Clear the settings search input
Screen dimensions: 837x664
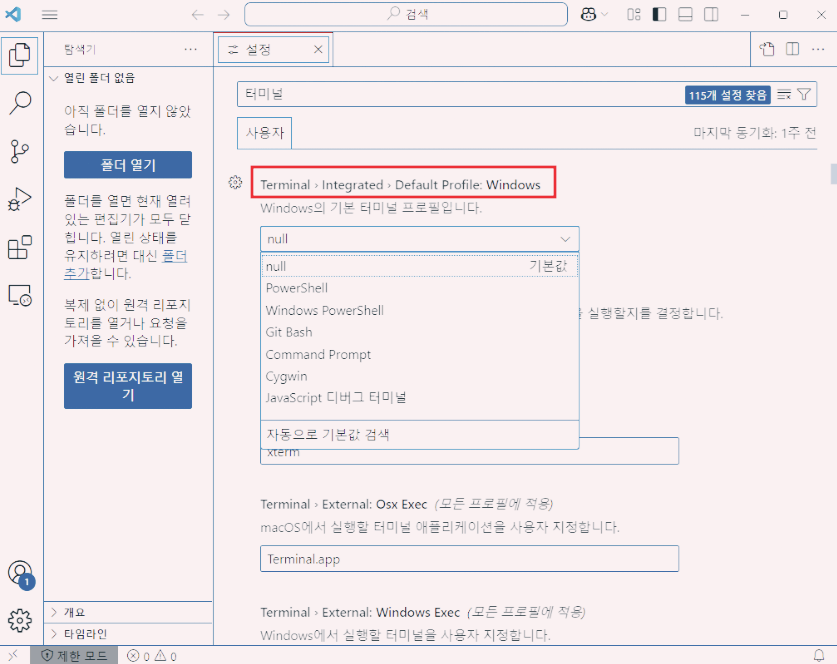[x=784, y=94]
